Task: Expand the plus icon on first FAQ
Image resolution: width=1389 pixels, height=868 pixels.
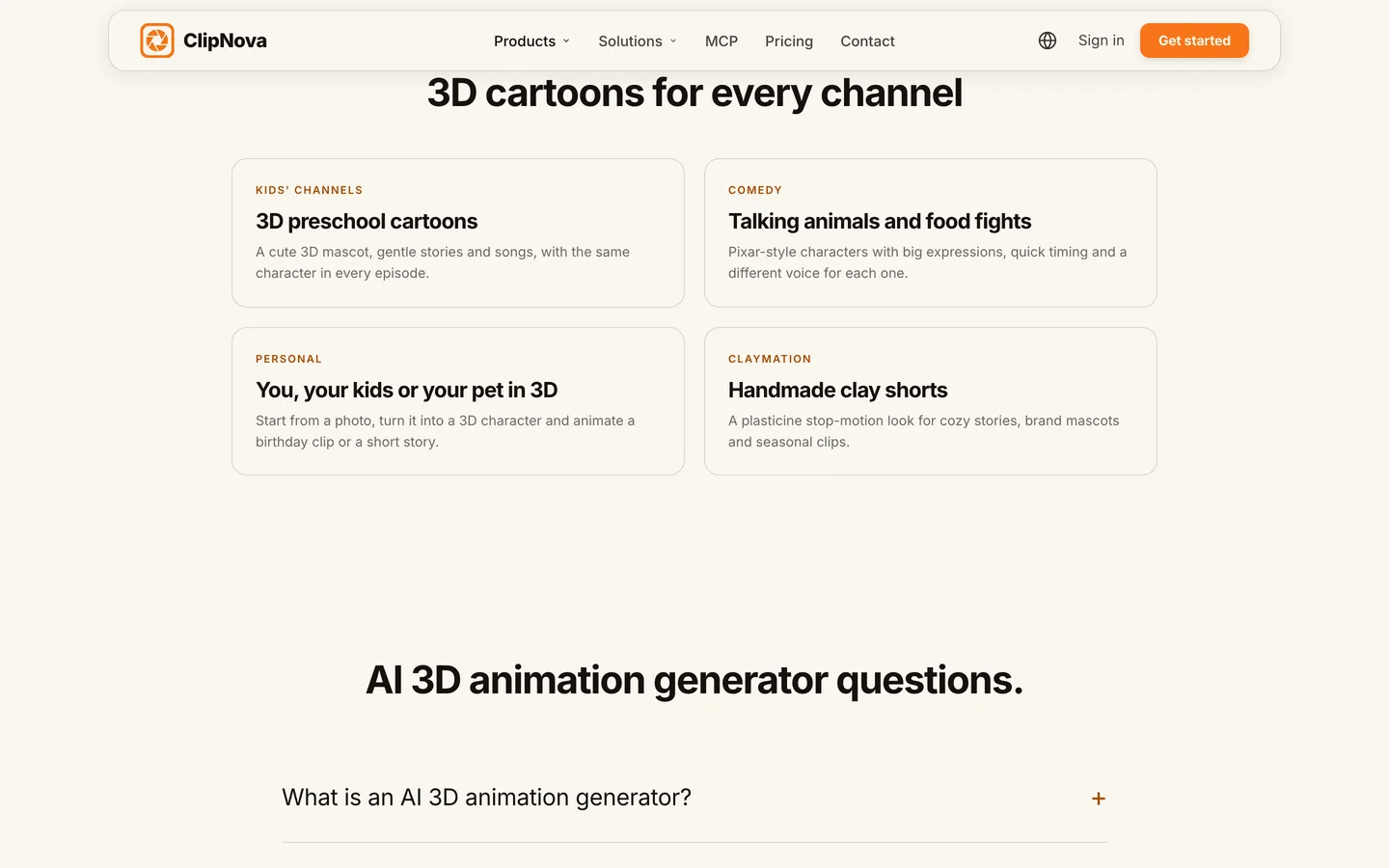Action: (1098, 799)
